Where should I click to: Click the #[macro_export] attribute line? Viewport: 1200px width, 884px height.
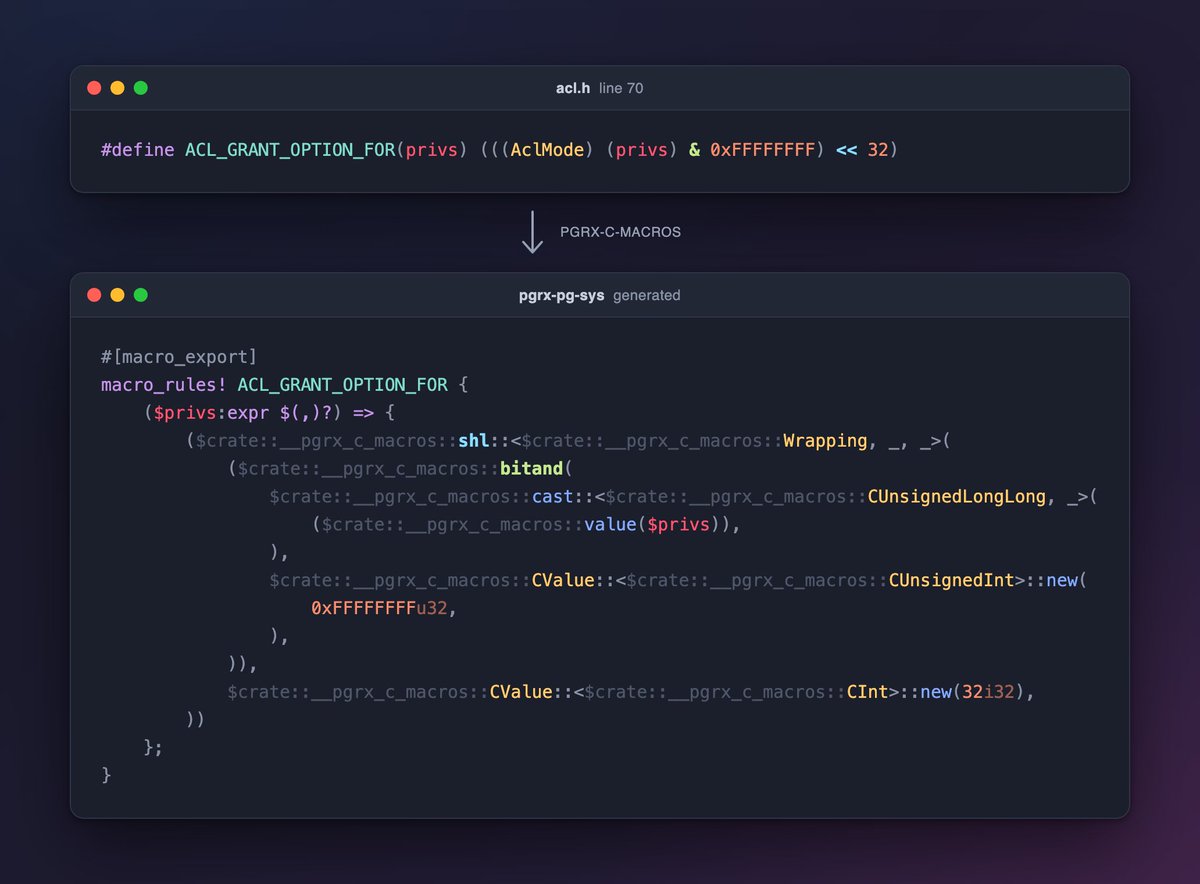click(179, 357)
